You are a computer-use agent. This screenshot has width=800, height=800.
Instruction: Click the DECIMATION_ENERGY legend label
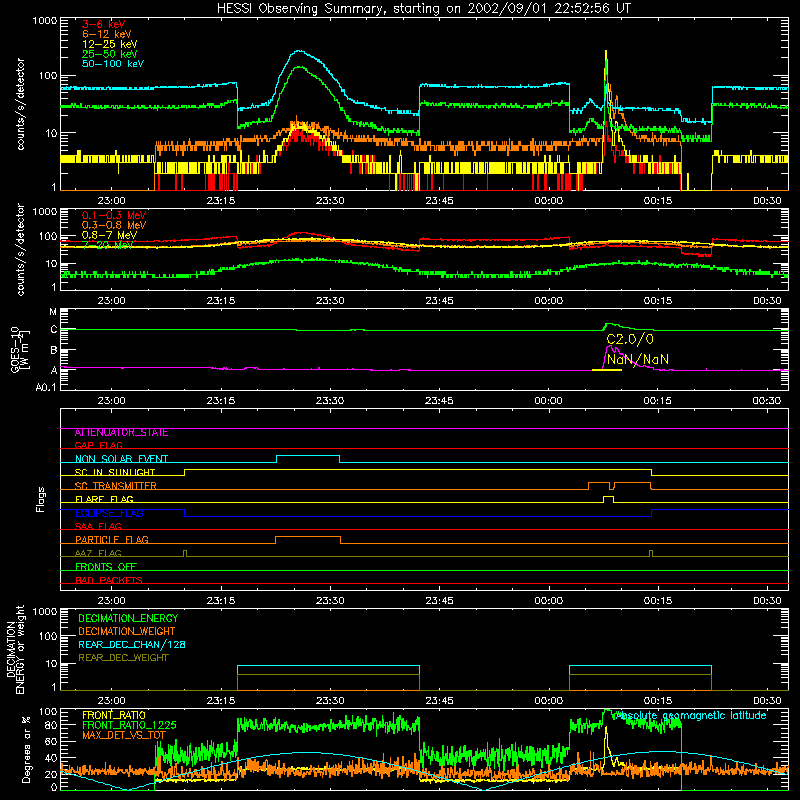point(128,618)
